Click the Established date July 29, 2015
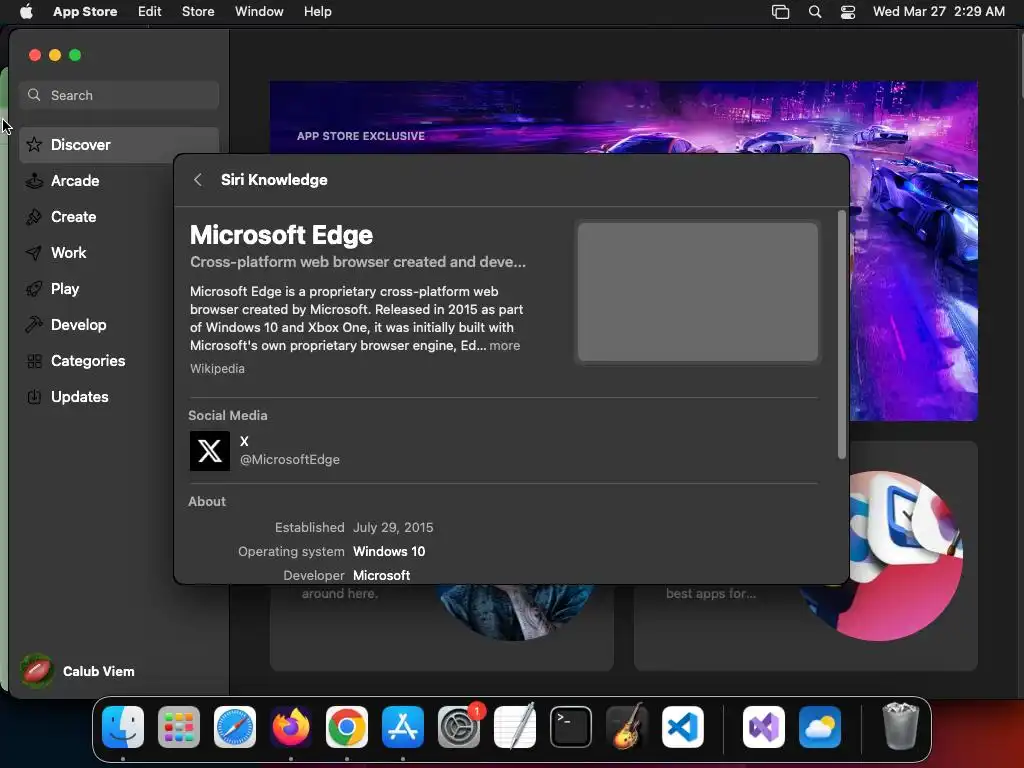Screen dimensions: 1024x768 (393, 527)
